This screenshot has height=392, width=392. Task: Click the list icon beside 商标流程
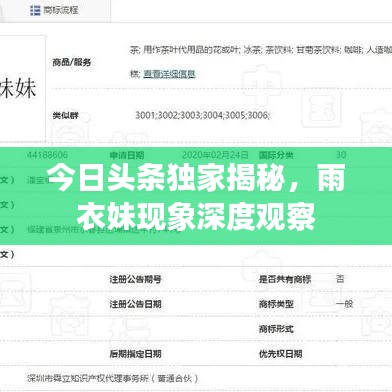35,10
